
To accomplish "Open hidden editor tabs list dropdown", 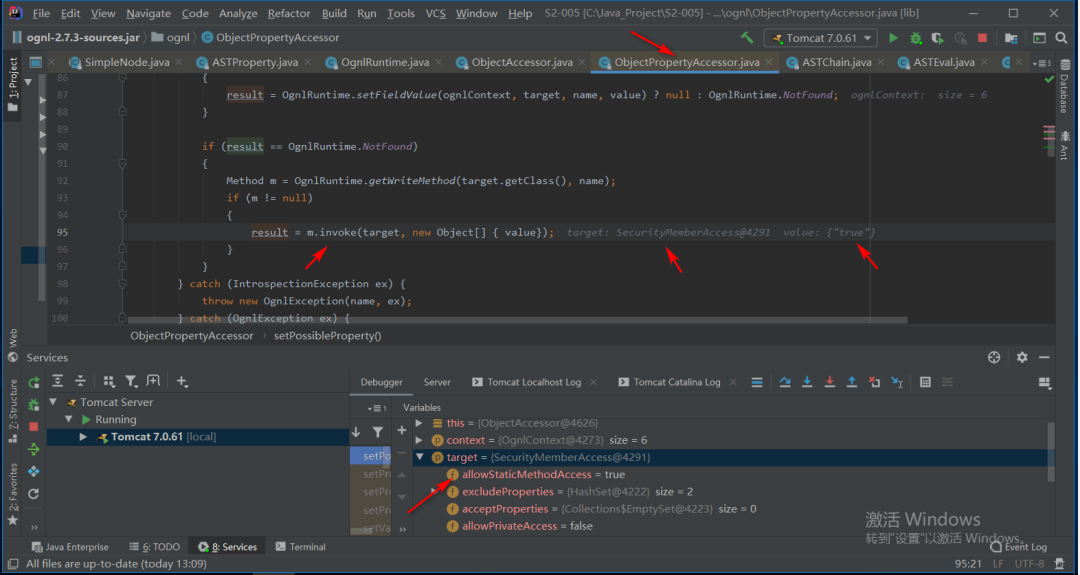I will [x=1041, y=63].
